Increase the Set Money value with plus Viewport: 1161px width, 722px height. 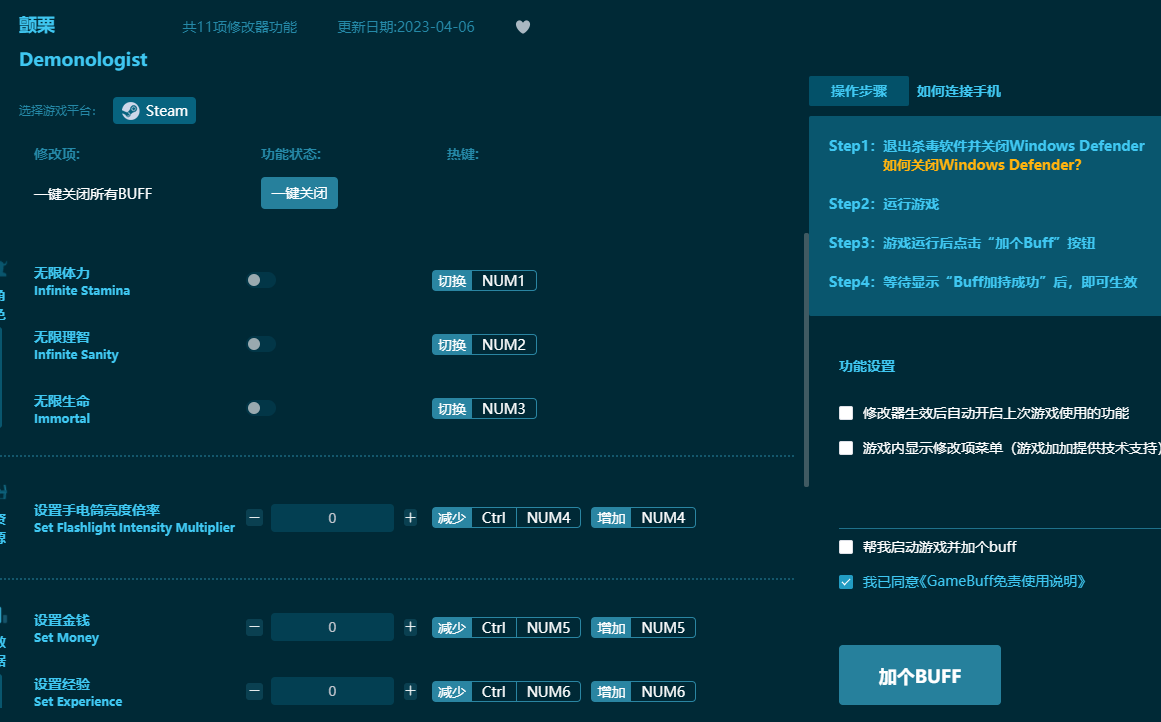tap(410, 627)
